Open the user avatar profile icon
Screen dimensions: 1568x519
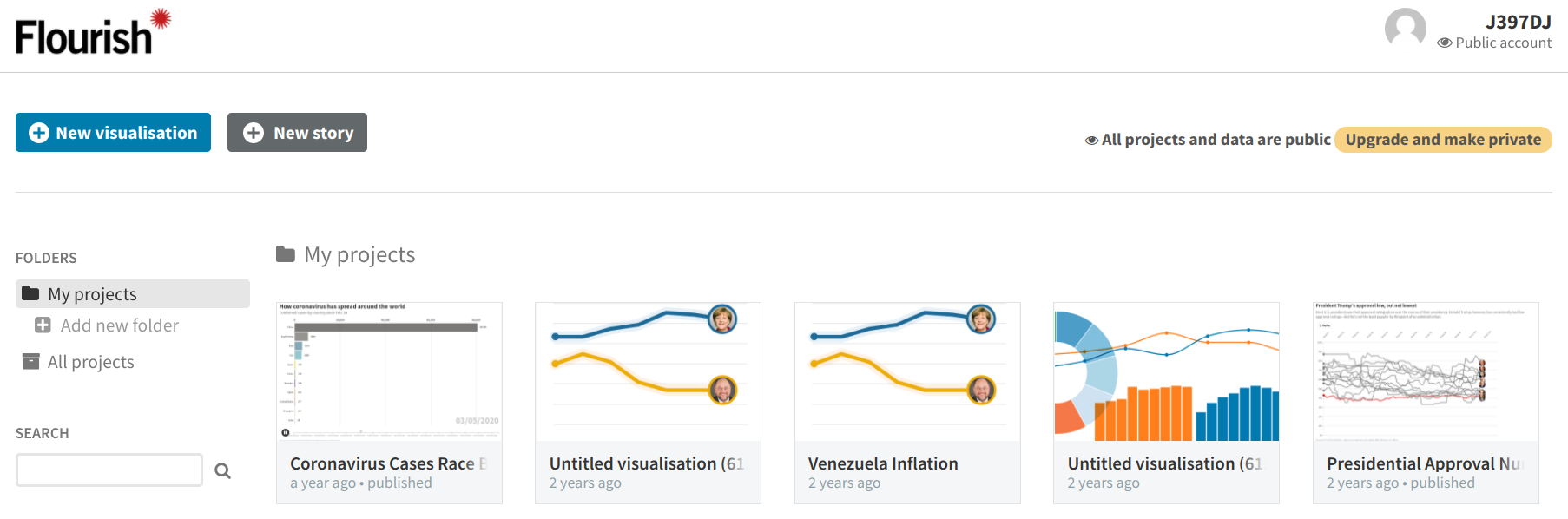tap(1405, 29)
